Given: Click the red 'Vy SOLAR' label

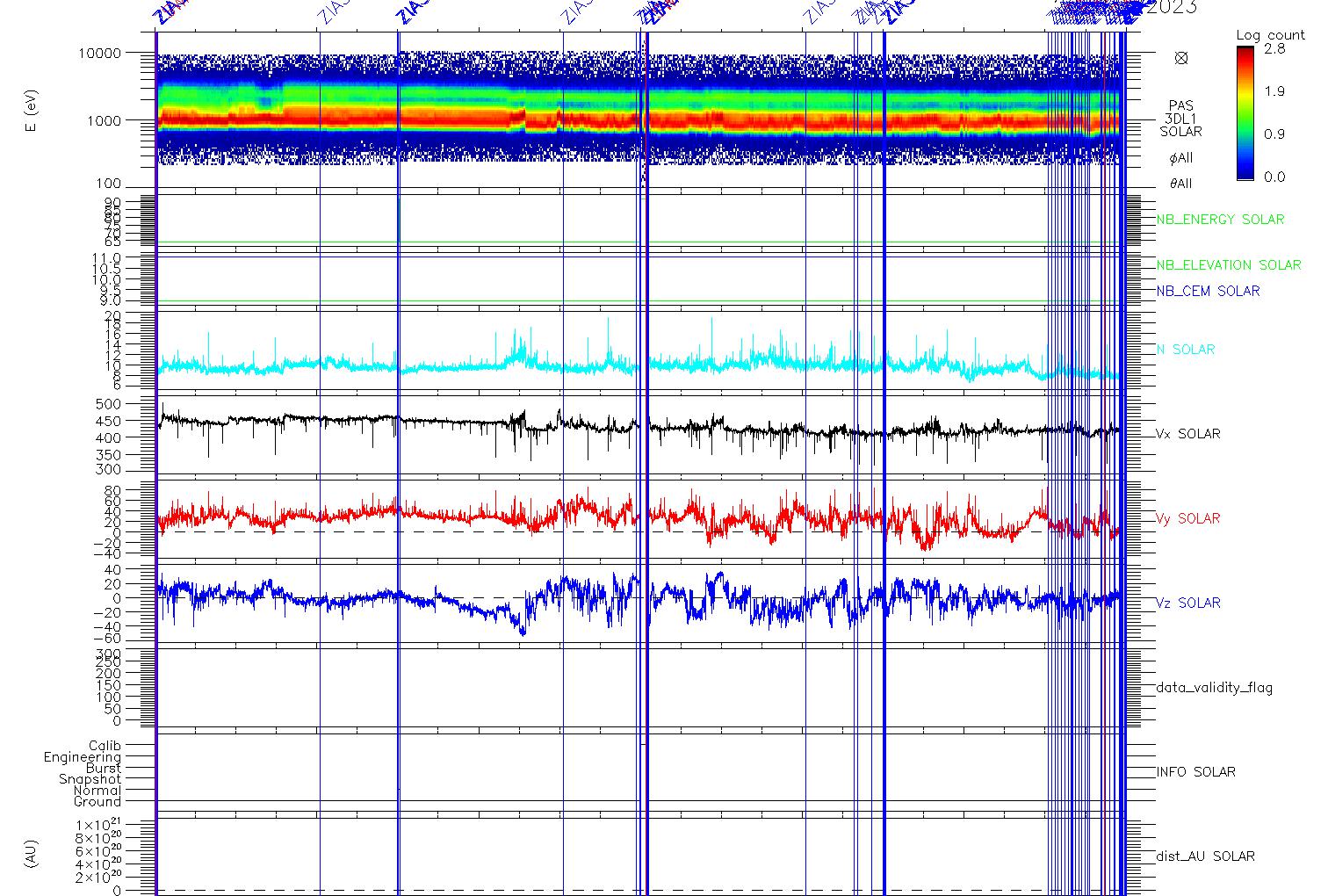Looking at the screenshot, I should (x=1187, y=518).
